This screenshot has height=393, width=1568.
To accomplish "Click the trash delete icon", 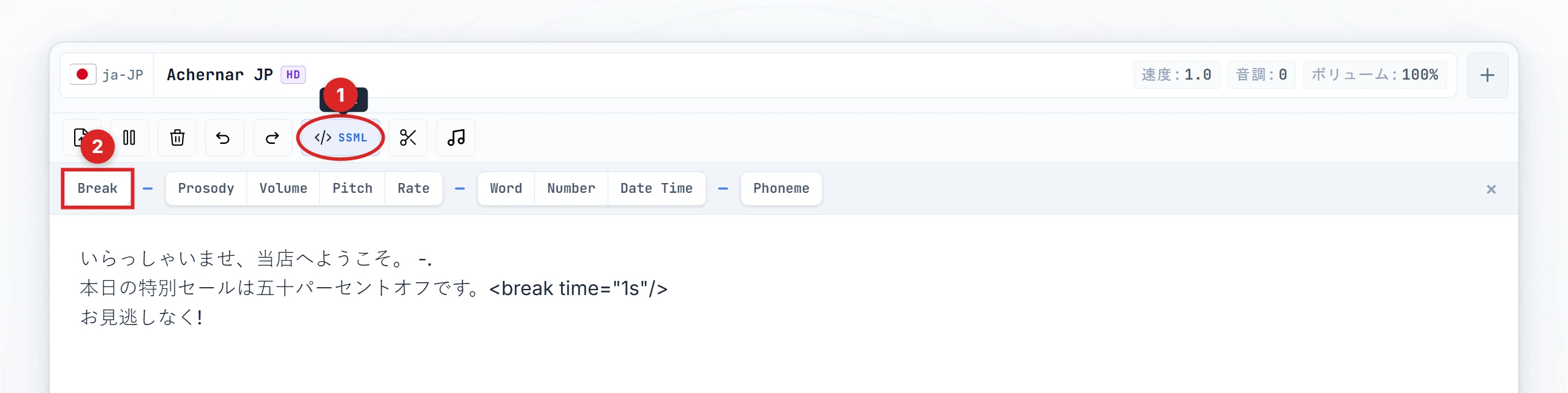I will [177, 138].
